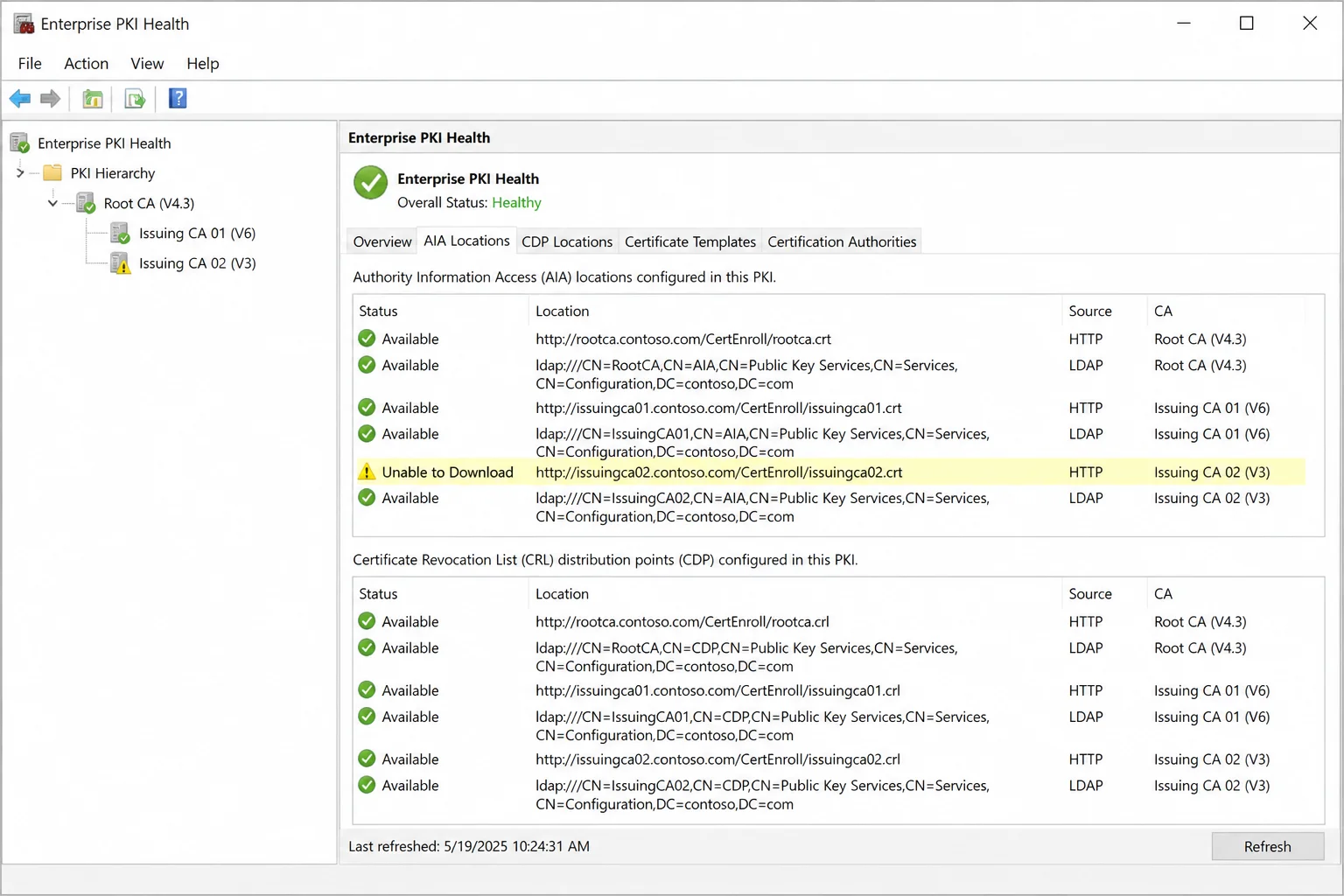Screen dimensions: 1344x896
Task: Click the Issuing CA 01 (V6) tree icon
Action: pyautogui.click(x=121, y=233)
